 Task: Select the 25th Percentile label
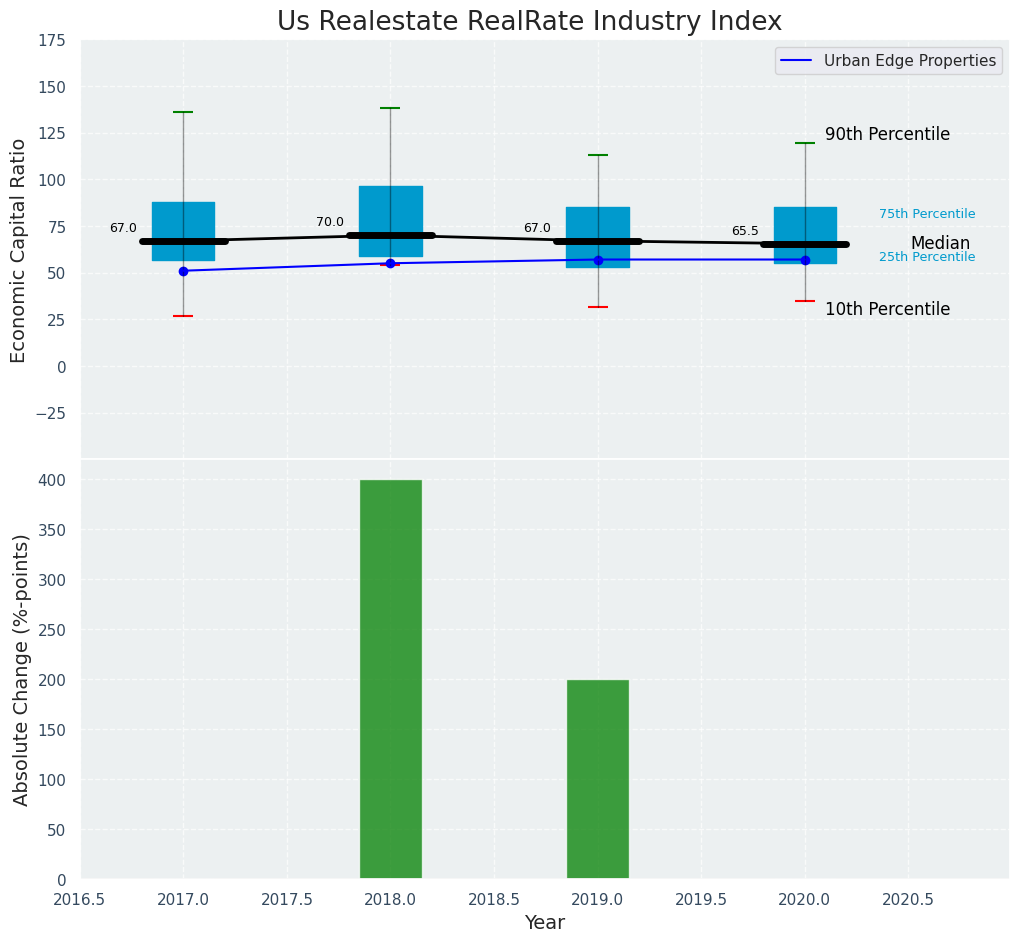(x=926, y=257)
